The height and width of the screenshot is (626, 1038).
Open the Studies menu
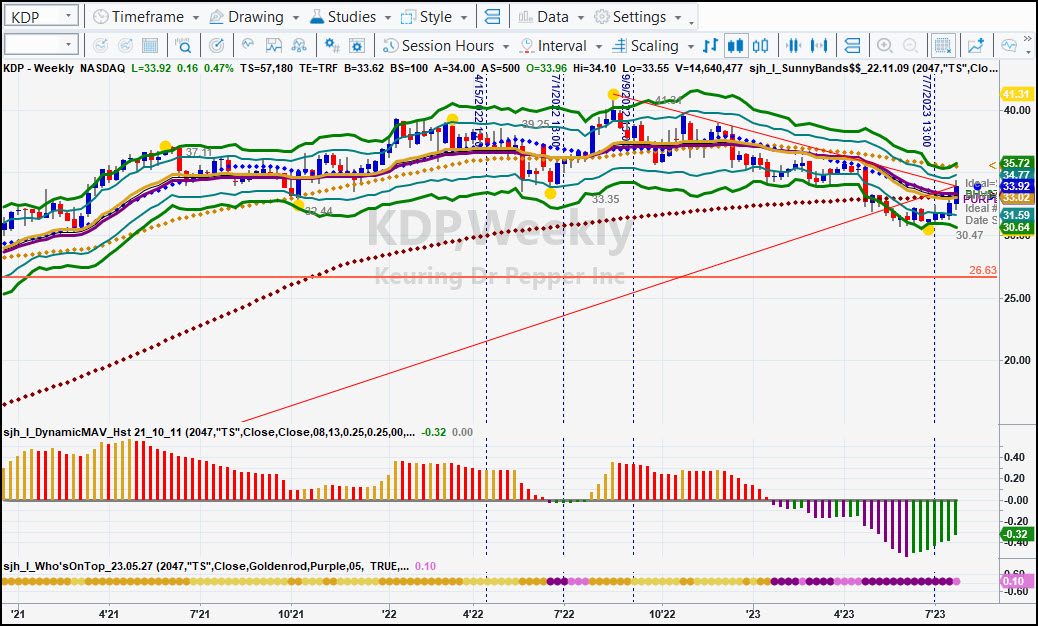pyautogui.click(x=352, y=17)
